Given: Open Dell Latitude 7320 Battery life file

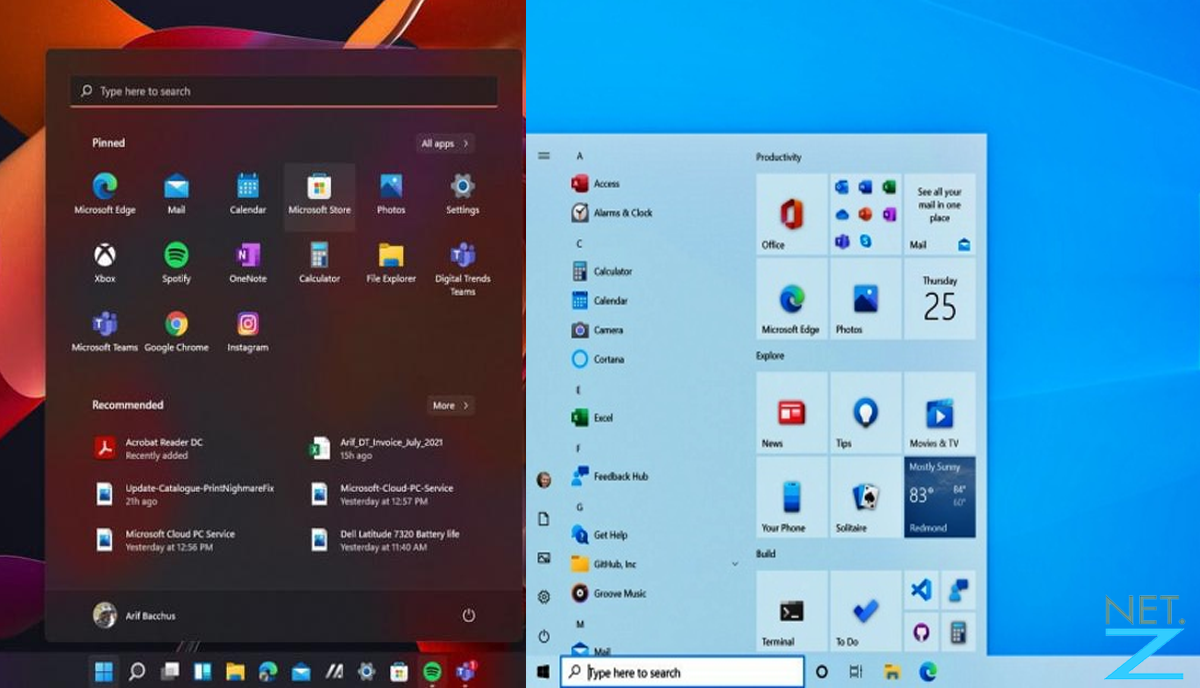Looking at the screenshot, I should click(385, 540).
